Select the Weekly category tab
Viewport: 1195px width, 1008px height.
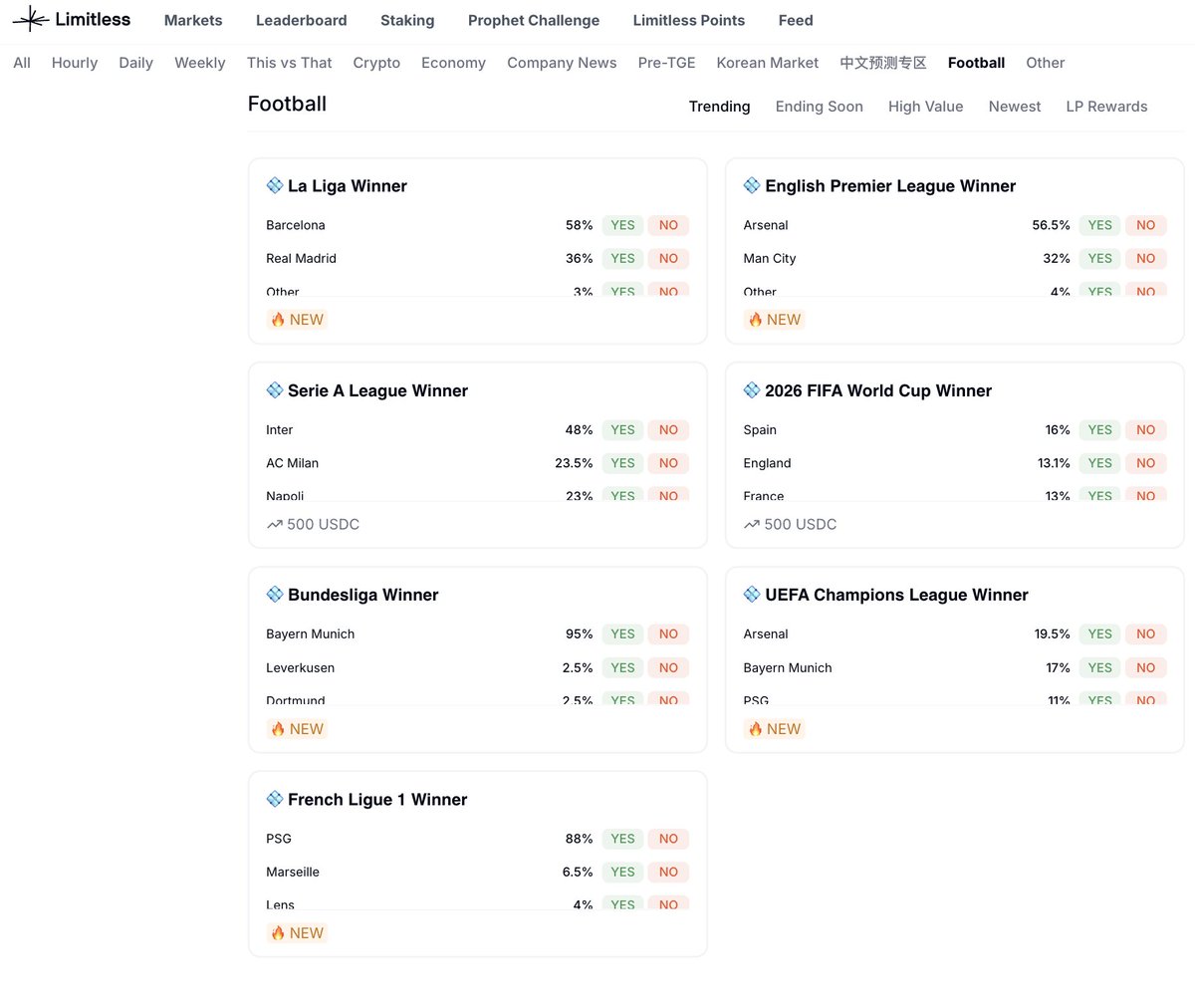click(x=200, y=63)
